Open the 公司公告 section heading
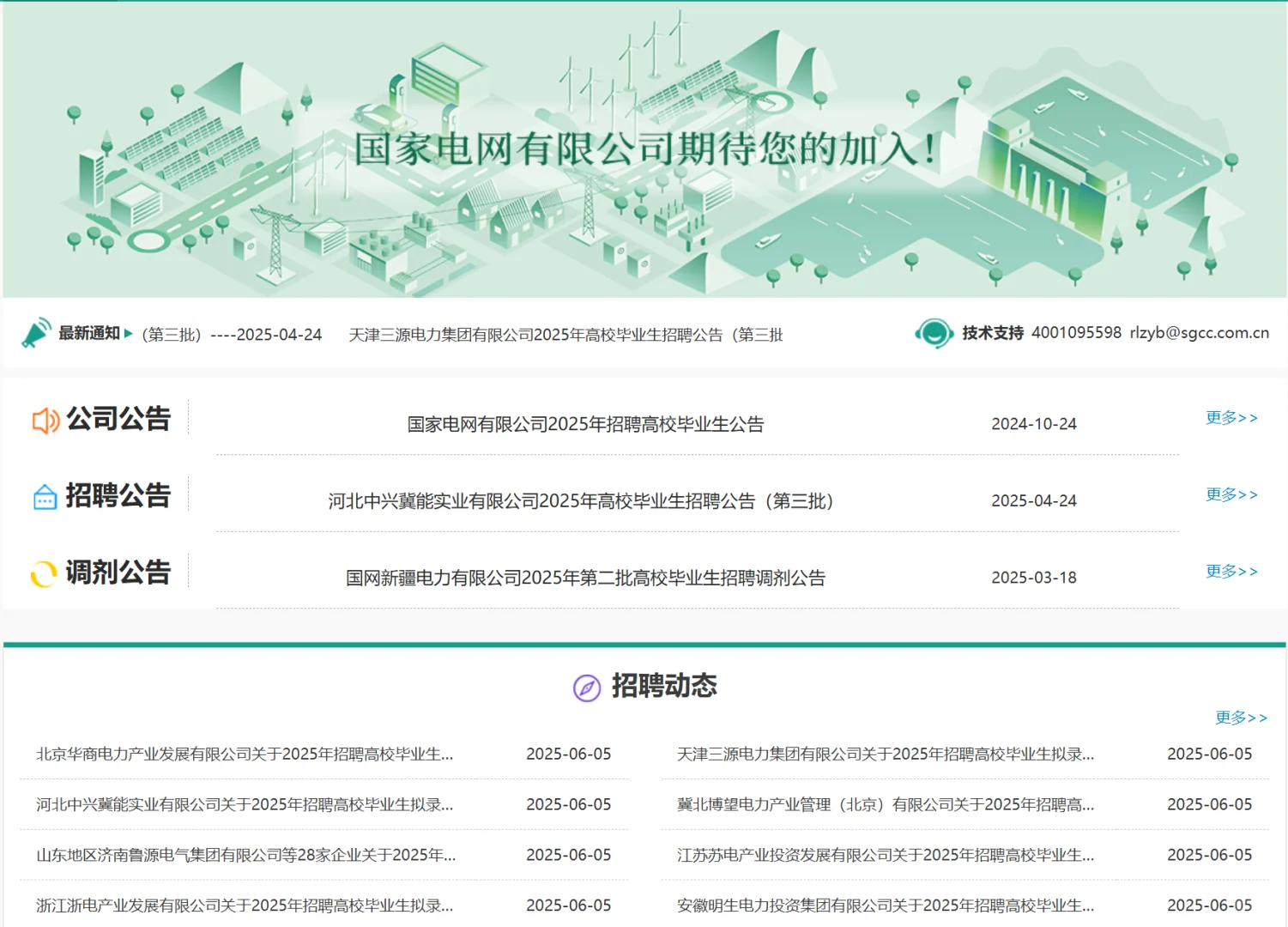The width and height of the screenshot is (1288, 927). pos(118,418)
